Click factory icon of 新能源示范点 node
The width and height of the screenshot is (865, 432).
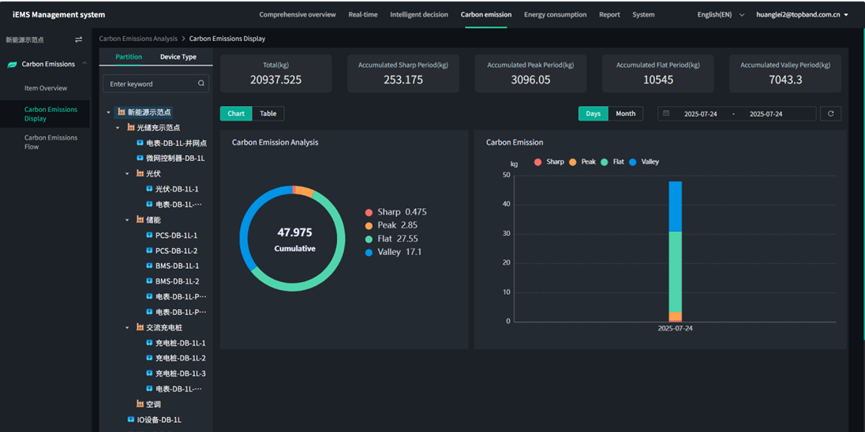121,112
